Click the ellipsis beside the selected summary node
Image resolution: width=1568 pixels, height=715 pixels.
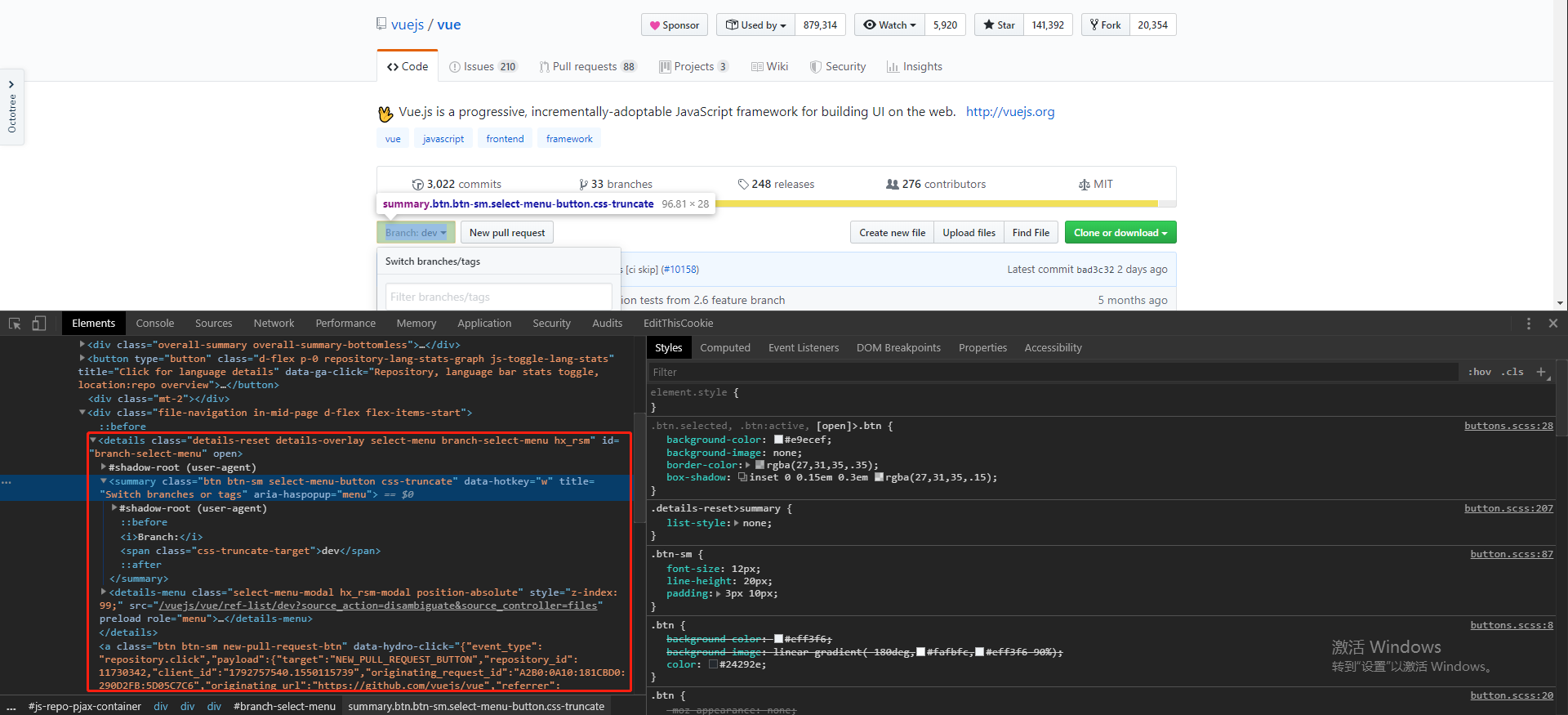point(7,482)
